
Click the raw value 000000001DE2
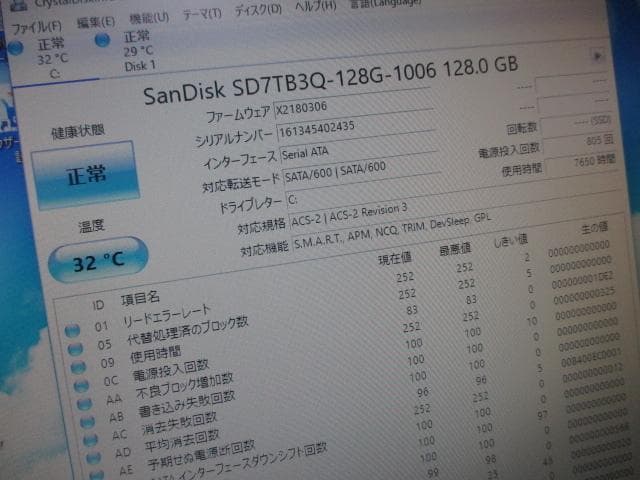pos(582,280)
